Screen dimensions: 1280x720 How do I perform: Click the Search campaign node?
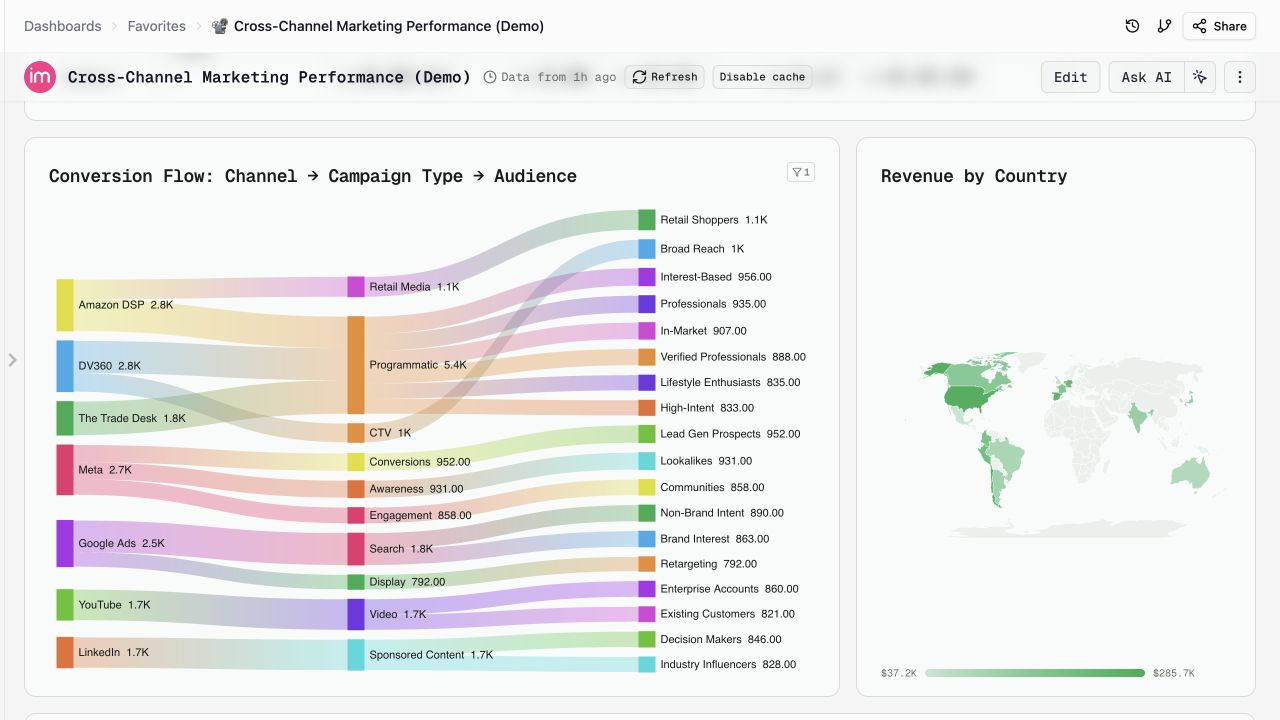(356, 549)
